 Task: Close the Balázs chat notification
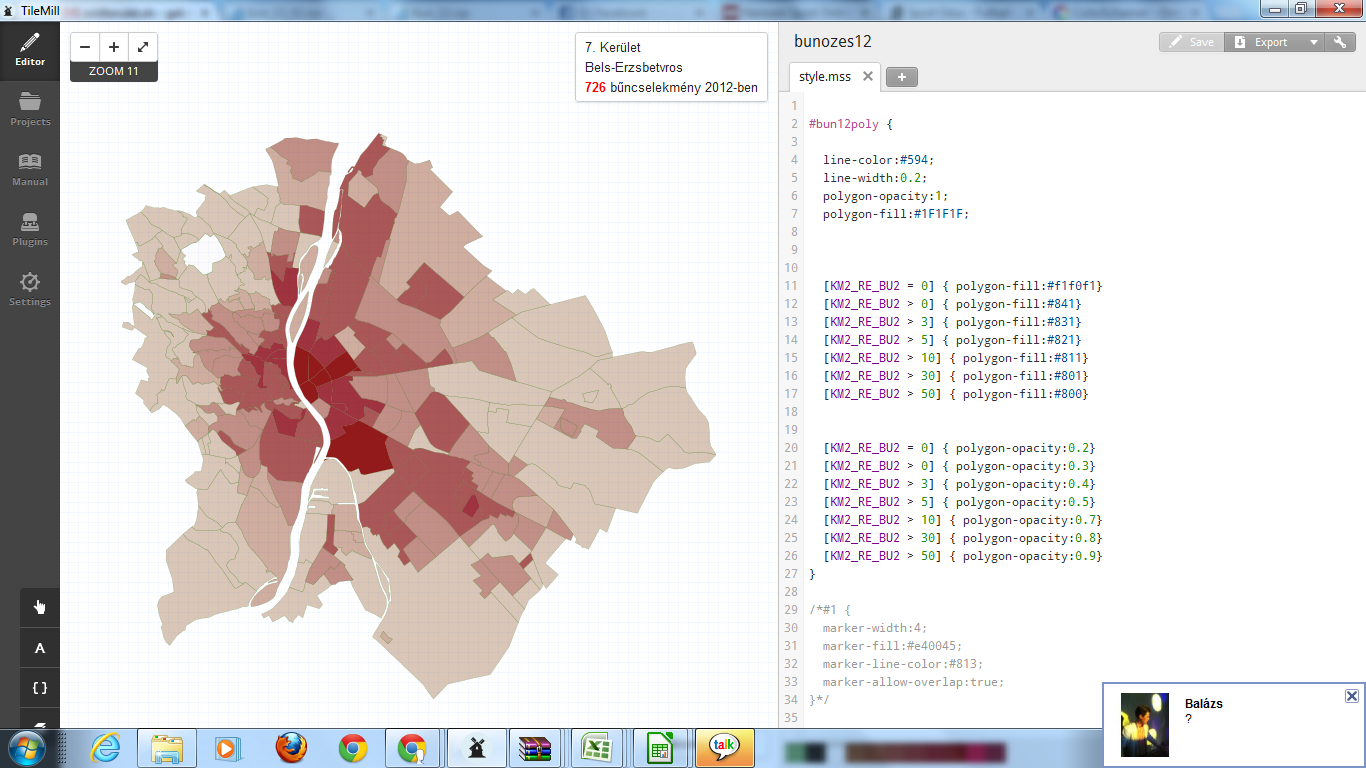(x=1351, y=696)
